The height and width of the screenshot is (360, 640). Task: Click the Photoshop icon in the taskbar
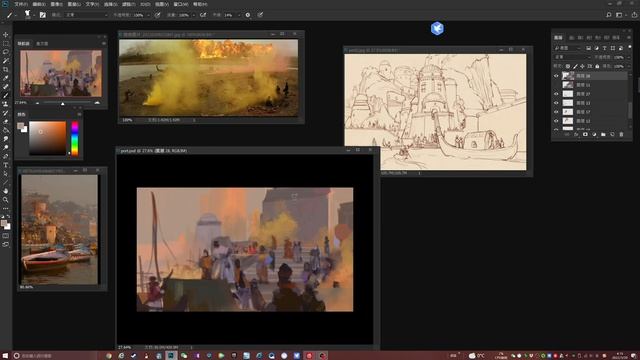point(171,356)
